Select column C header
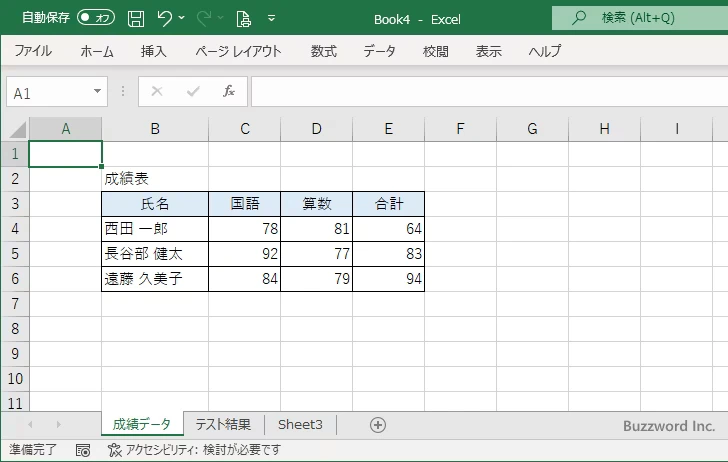 [244, 129]
